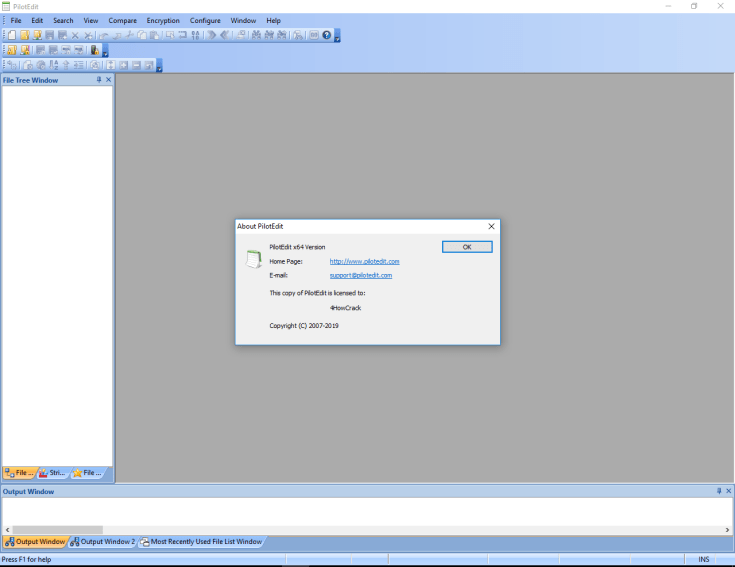Image resolution: width=735 pixels, height=567 pixels.
Task: Open the Window menu
Action: click(243, 21)
